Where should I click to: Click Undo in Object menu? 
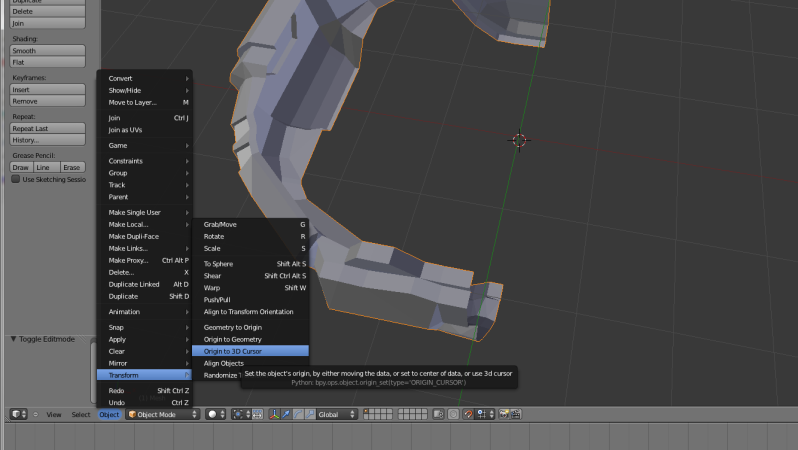[x=145, y=403]
